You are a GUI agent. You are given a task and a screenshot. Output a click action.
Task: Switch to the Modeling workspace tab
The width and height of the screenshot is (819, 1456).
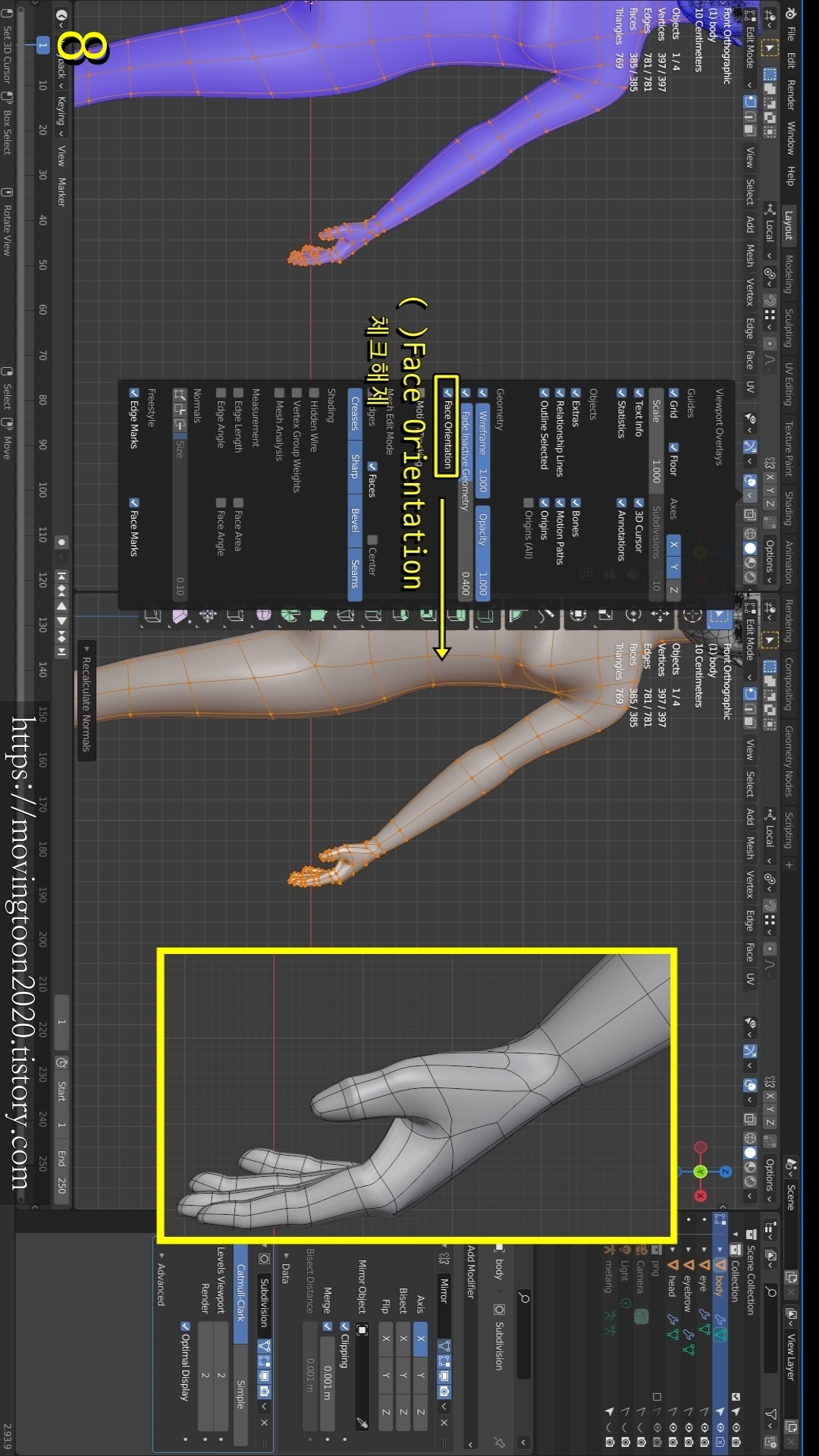click(x=789, y=275)
